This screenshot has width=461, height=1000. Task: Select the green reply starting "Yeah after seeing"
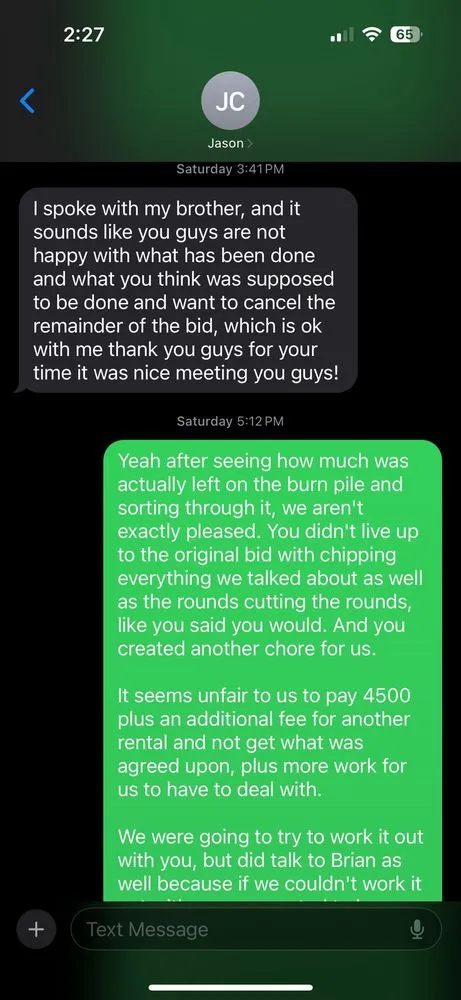point(272,670)
